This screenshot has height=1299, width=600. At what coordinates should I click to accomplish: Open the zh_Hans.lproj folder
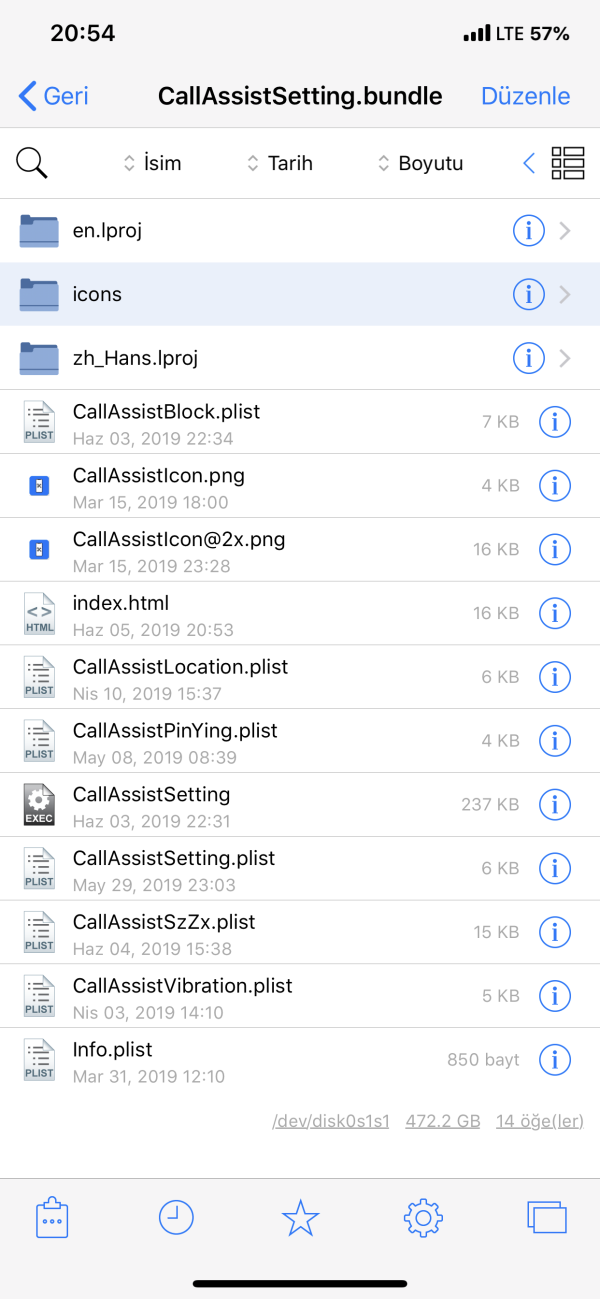[x=250, y=358]
